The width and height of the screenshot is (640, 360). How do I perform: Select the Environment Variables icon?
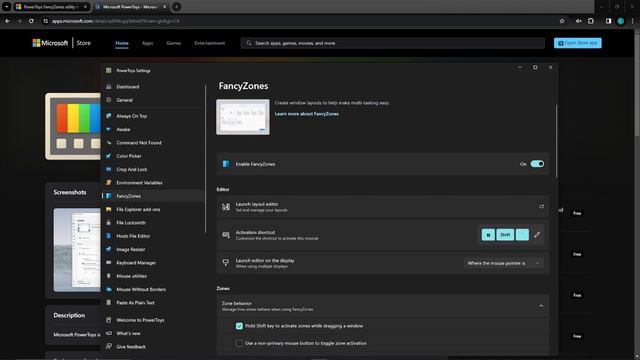click(109, 182)
